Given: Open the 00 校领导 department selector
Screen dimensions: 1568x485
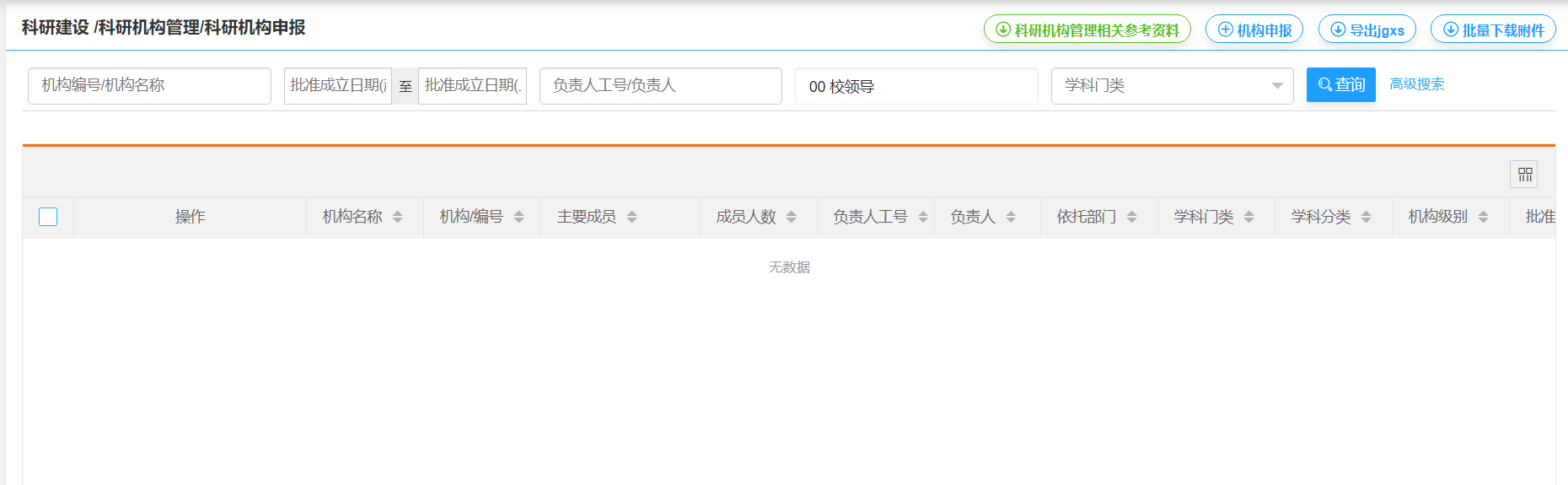Looking at the screenshot, I should click(916, 86).
